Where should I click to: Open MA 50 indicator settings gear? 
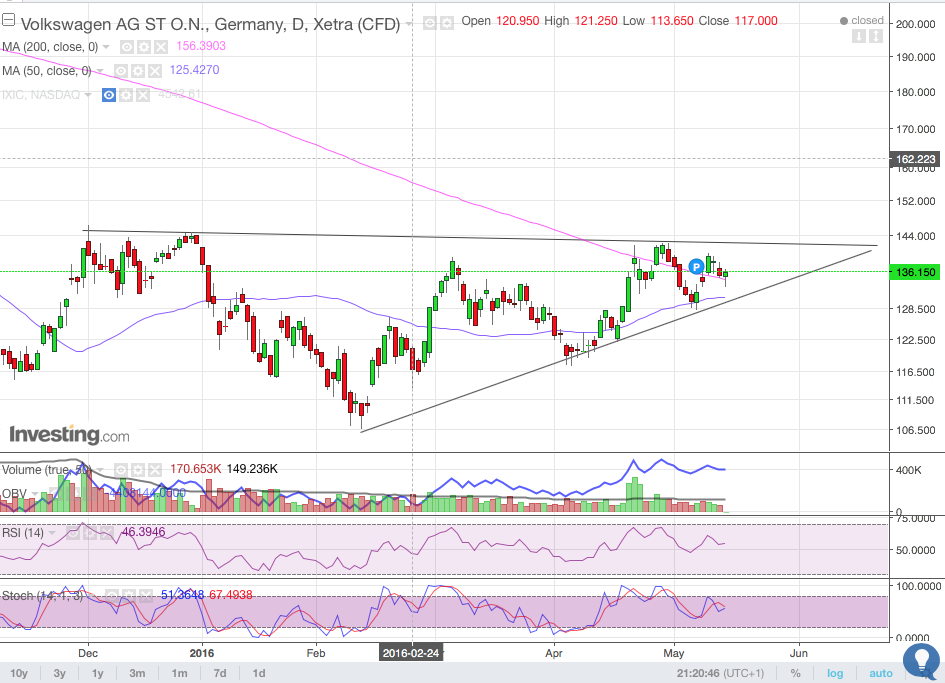tap(138, 71)
